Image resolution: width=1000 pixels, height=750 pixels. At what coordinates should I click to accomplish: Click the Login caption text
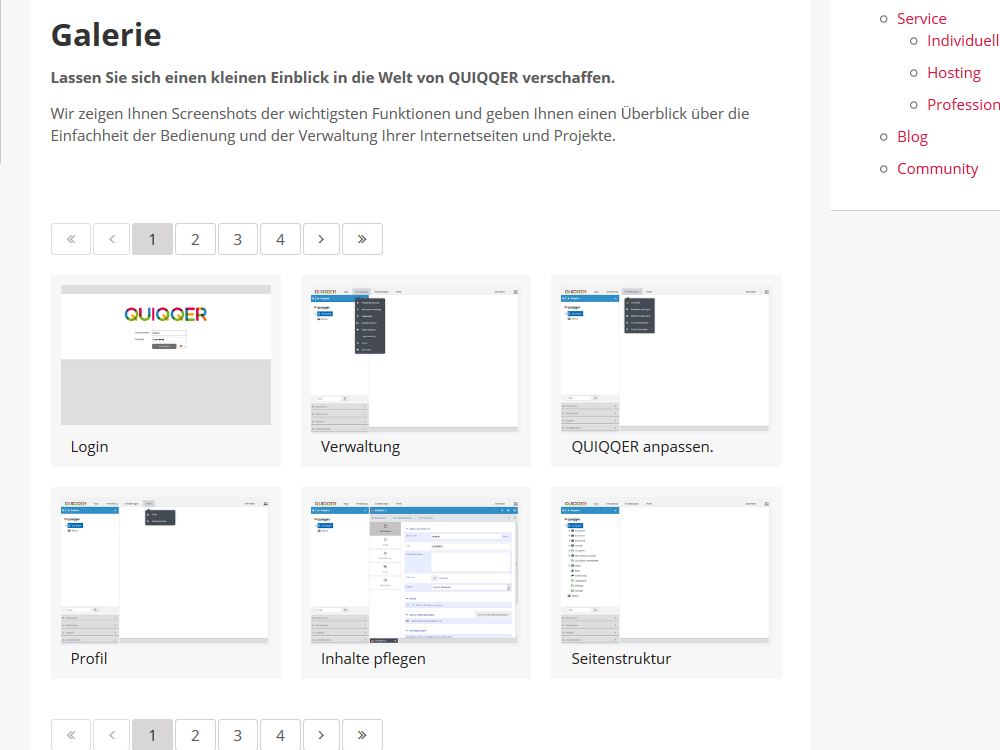pos(89,447)
